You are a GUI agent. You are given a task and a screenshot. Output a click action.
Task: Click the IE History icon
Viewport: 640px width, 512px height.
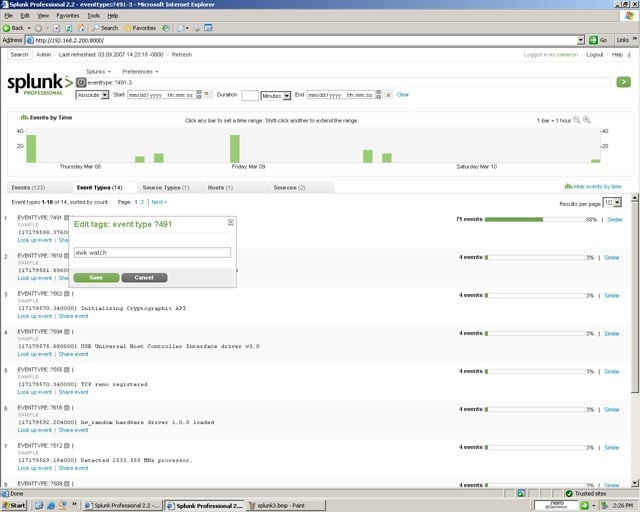pyautogui.click(x=165, y=28)
